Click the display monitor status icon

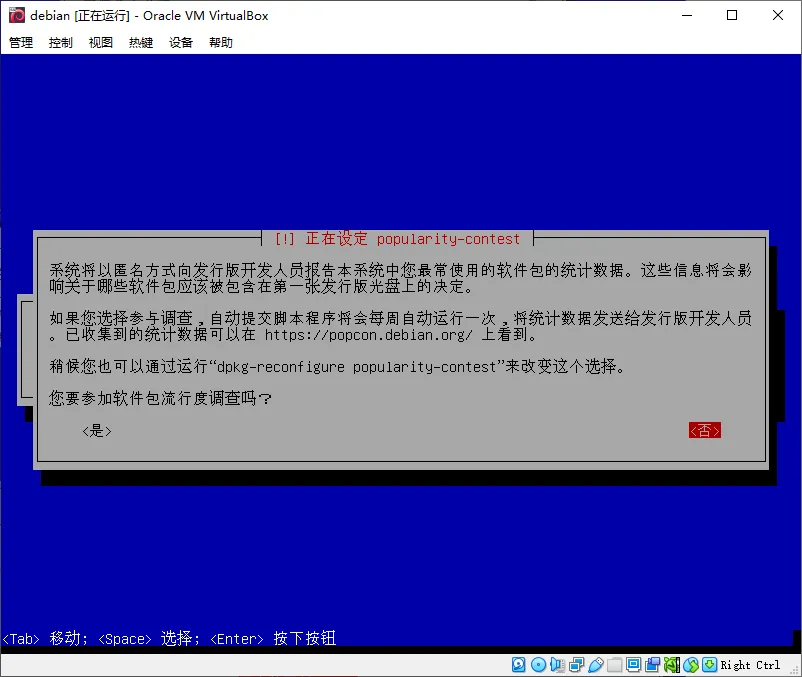click(633, 665)
